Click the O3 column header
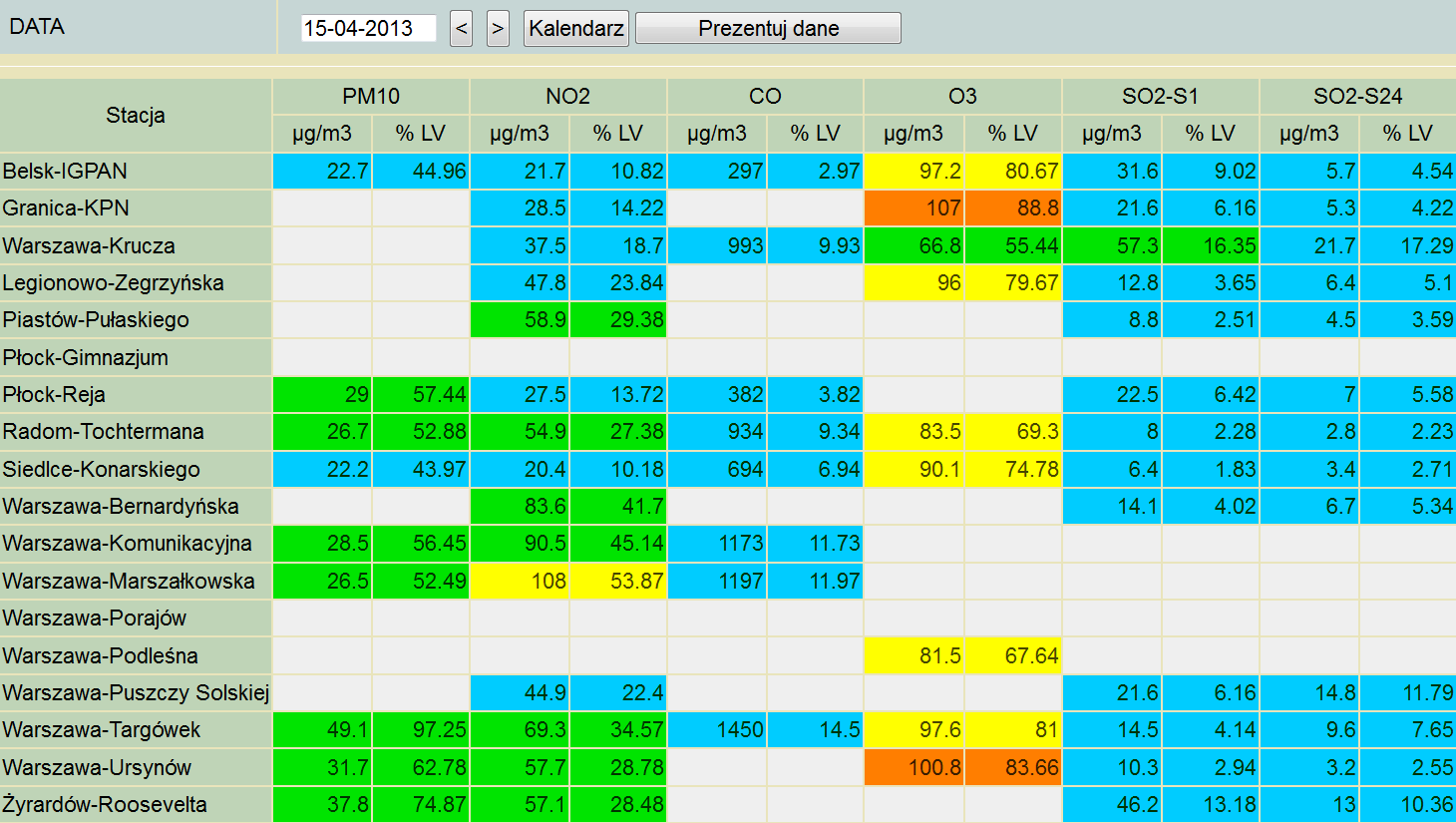The image size is (1456, 823). coord(962,96)
